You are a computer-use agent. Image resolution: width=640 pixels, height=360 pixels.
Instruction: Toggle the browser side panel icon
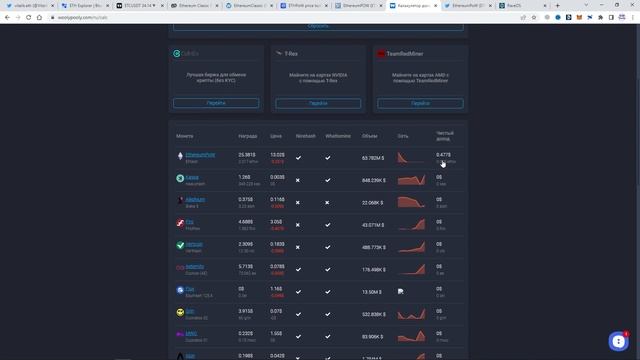(611, 18)
